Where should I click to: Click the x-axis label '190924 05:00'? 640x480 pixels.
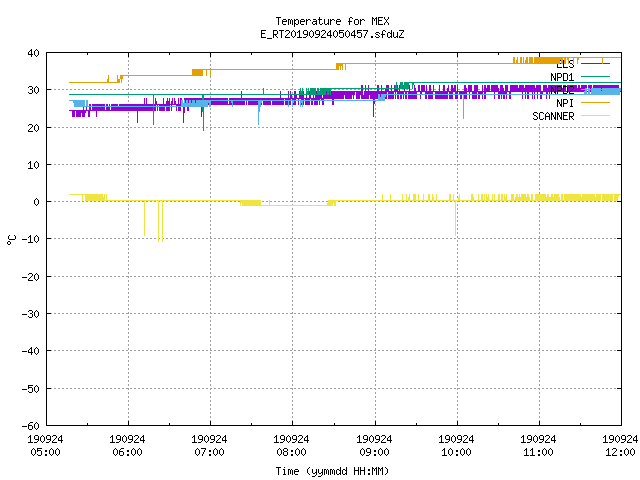[45, 446]
